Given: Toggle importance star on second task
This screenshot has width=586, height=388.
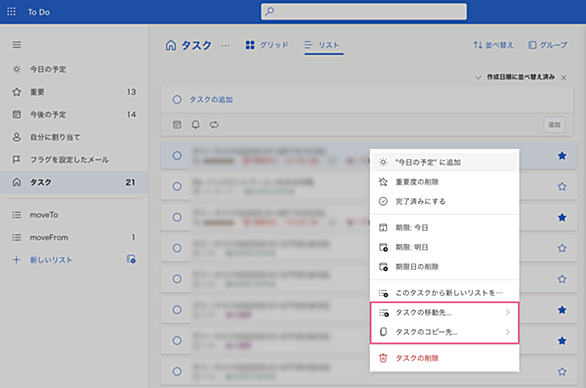Looking at the screenshot, I should (562, 187).
